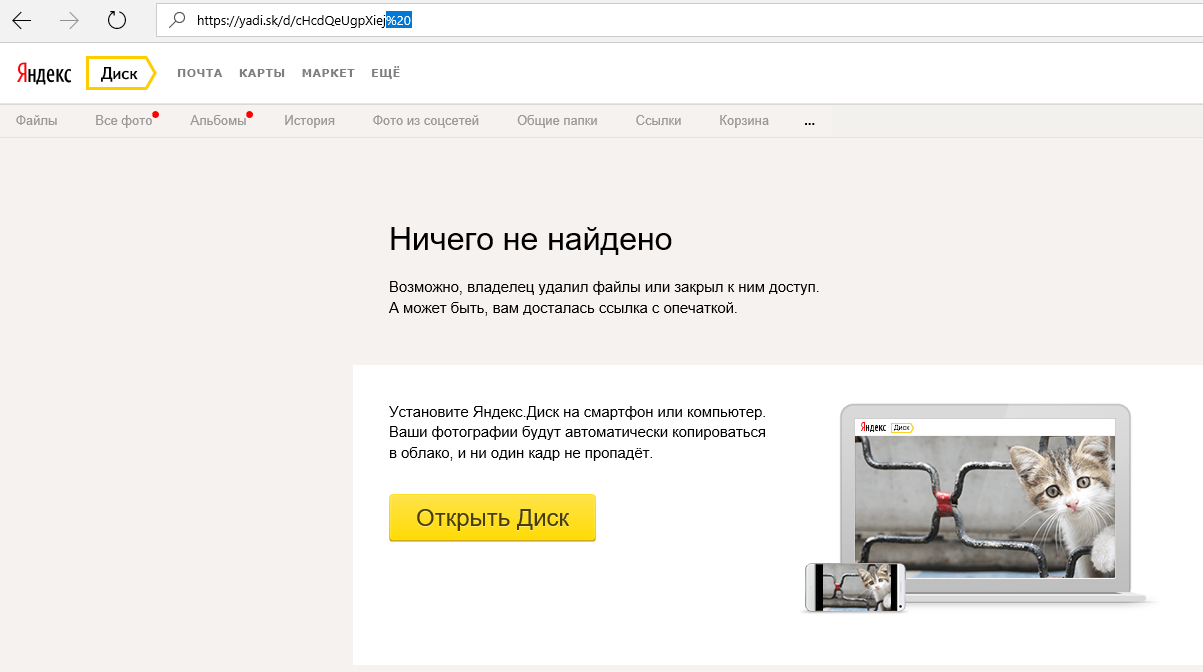Expand the ЕЩЁ services menu
1203x672 pixels.
point(385,73)
